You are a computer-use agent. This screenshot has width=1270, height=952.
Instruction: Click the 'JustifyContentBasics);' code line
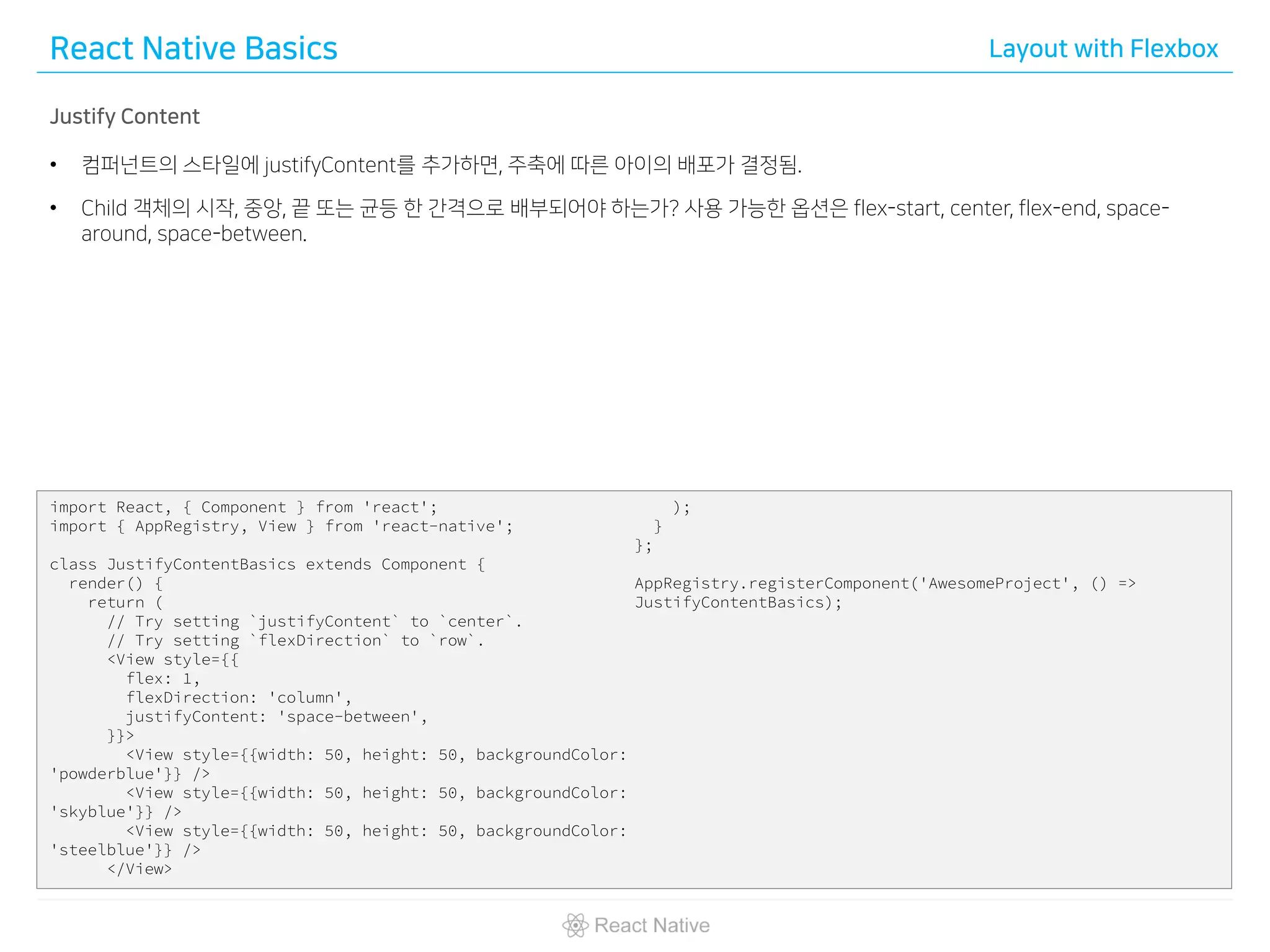[x=739, y=603]
